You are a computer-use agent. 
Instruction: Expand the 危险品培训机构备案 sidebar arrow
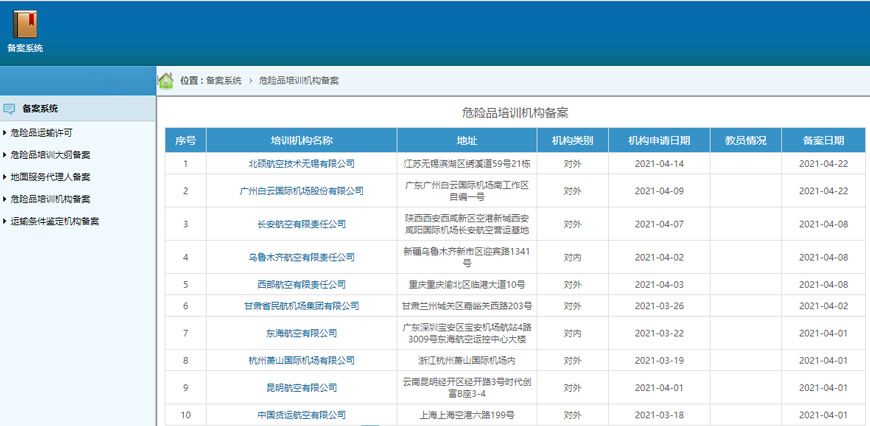5,199
